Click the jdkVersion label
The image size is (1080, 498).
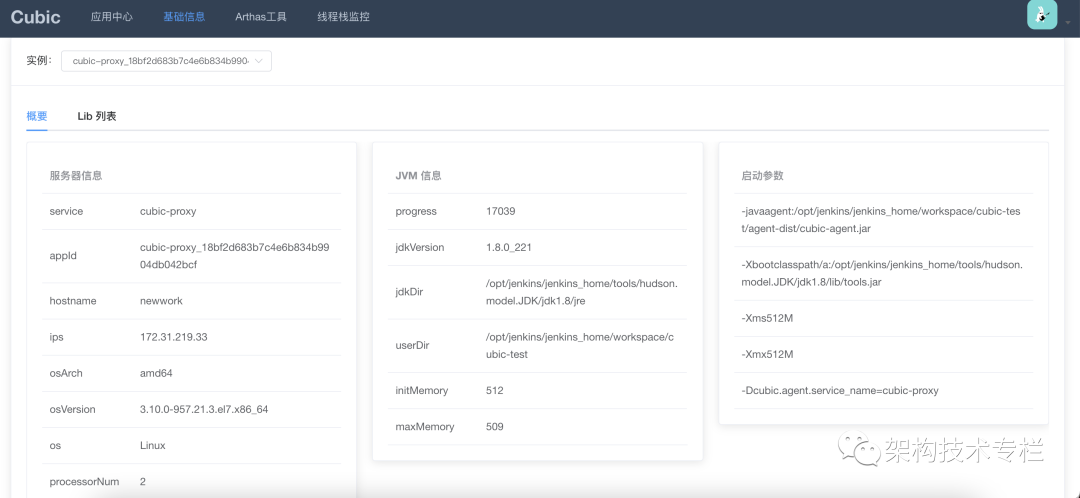point(420,247)
